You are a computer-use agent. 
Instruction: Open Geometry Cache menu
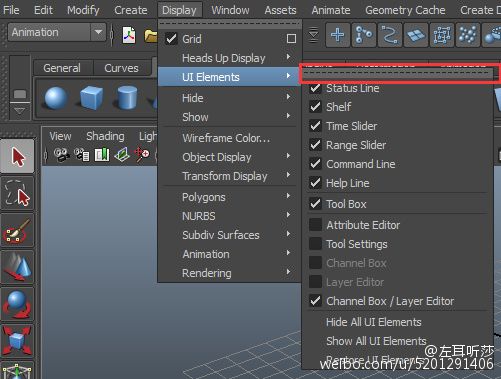pos(405,10)
